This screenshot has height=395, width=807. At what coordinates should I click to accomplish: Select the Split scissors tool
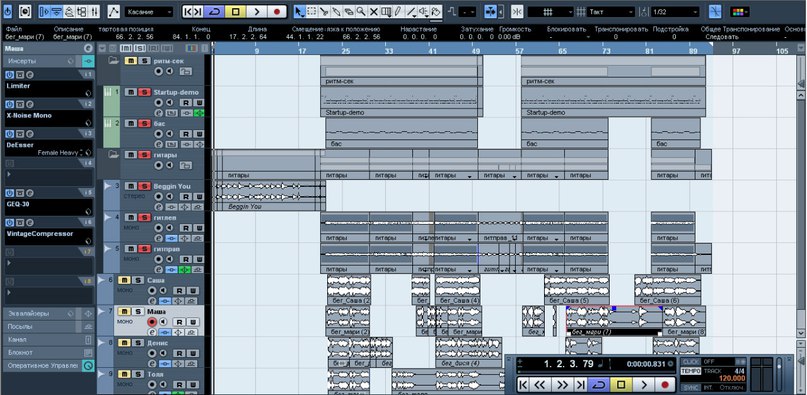point(324,11)
